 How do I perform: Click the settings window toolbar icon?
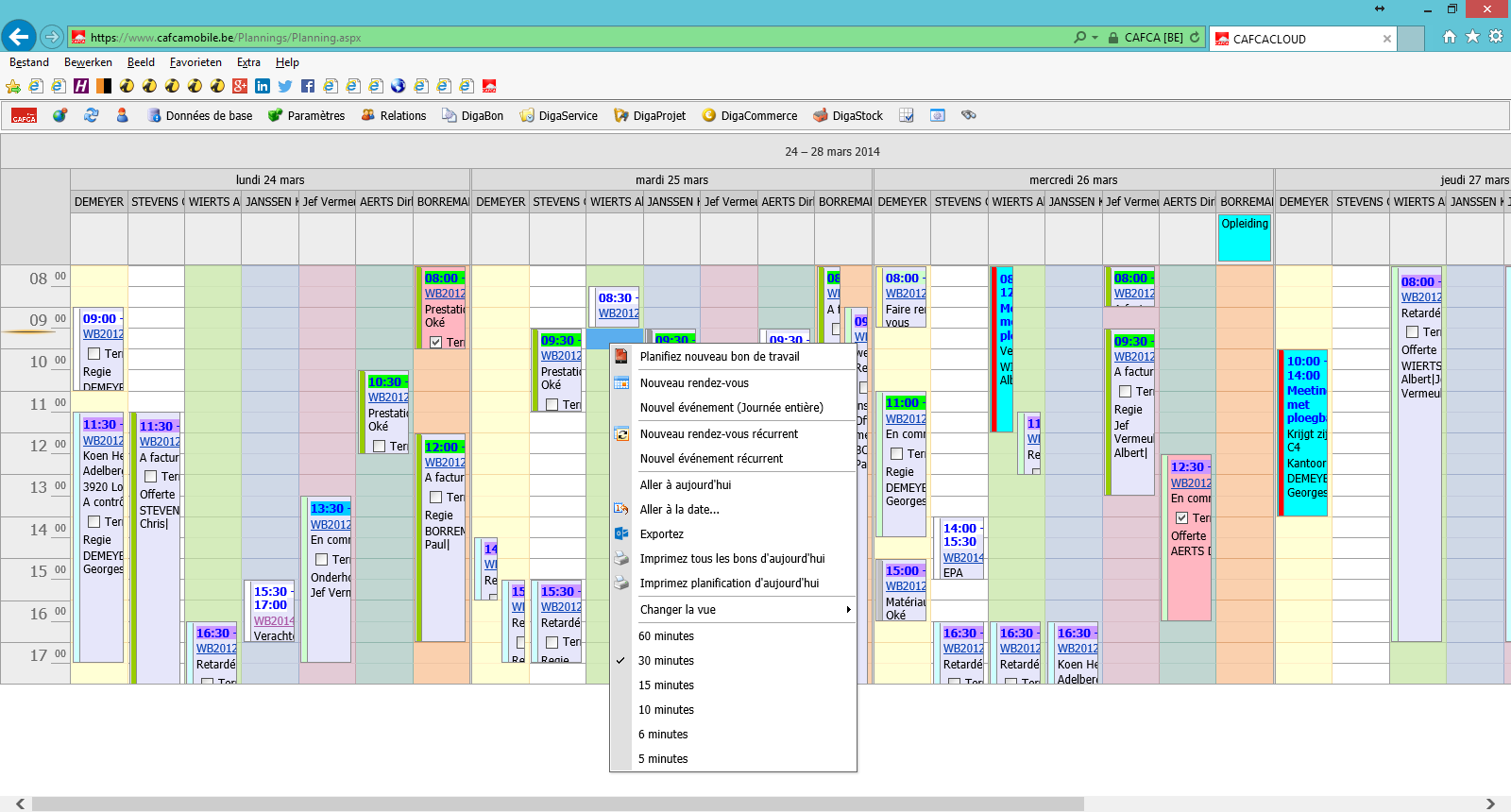(938, 115)
